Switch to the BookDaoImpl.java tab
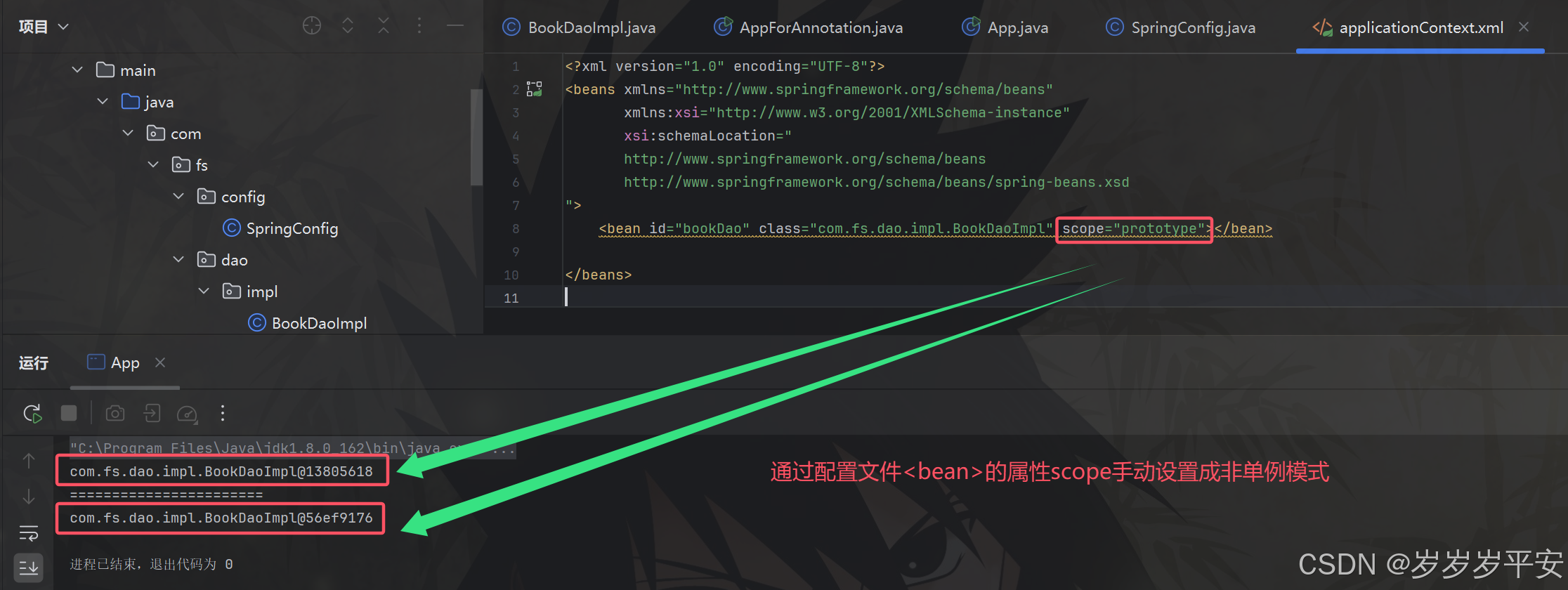Screen dimensions: 1568x590 (580, 27)
